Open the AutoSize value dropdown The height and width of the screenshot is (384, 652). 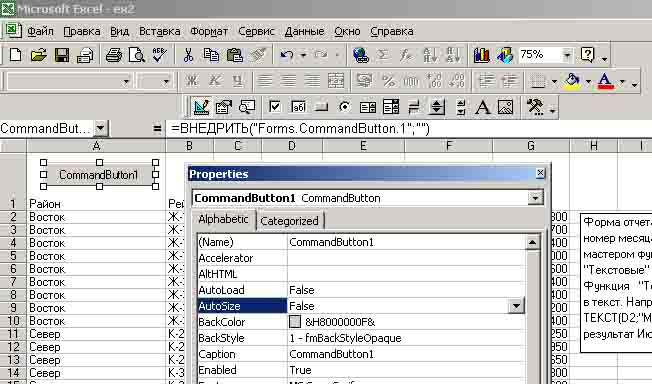point(516,306)
